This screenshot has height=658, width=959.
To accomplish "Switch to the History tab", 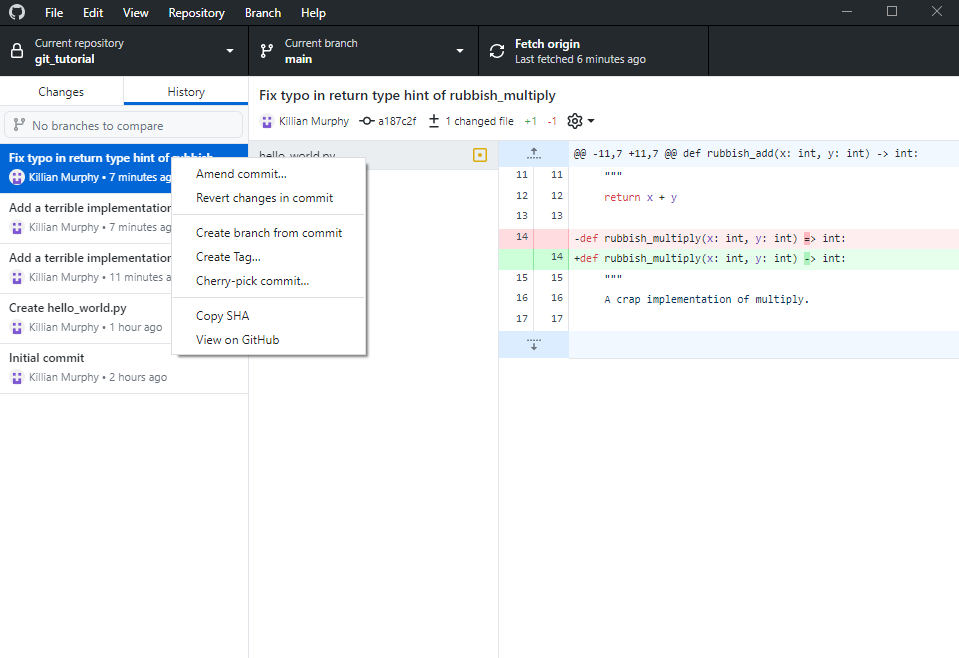I will pos(186,92).
